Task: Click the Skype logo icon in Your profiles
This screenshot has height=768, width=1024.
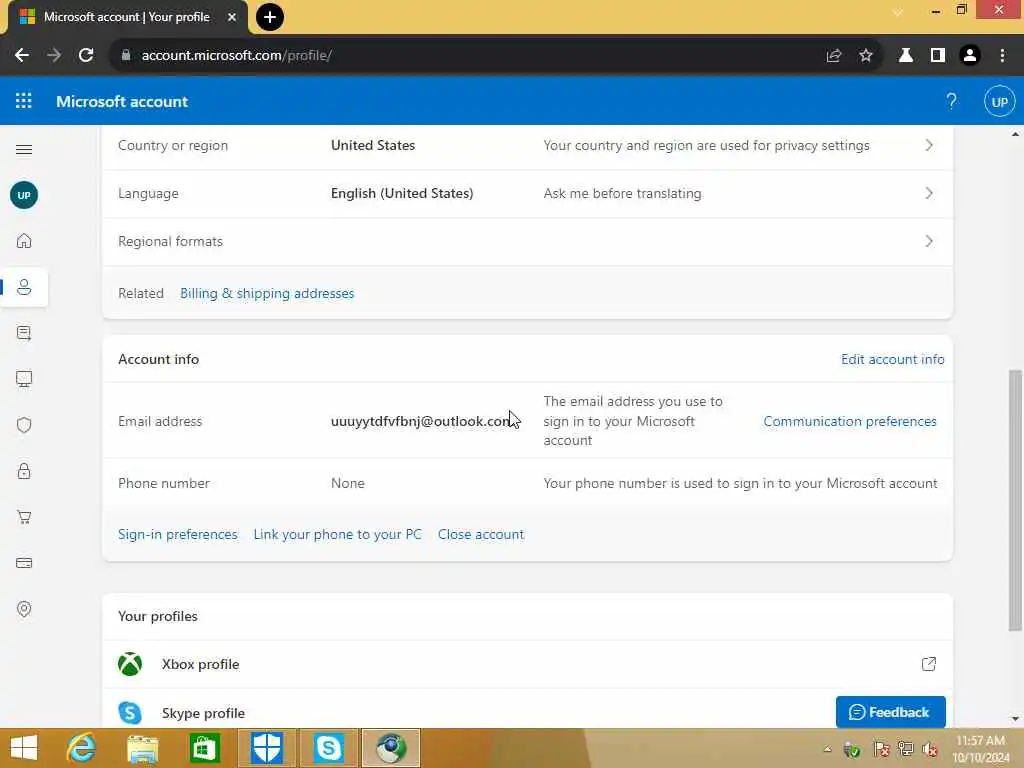Action: coord(130,712)
